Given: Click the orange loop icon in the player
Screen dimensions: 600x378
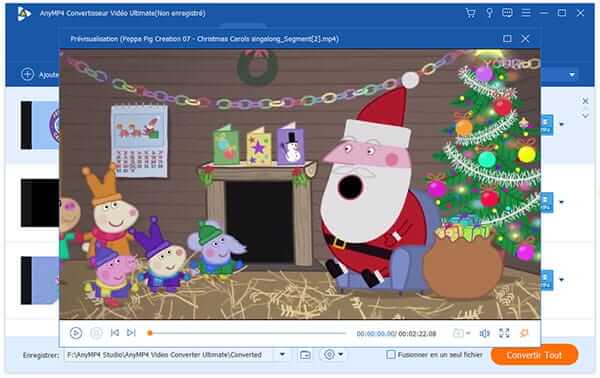Looking at the screenshot, I should (524, 333).
